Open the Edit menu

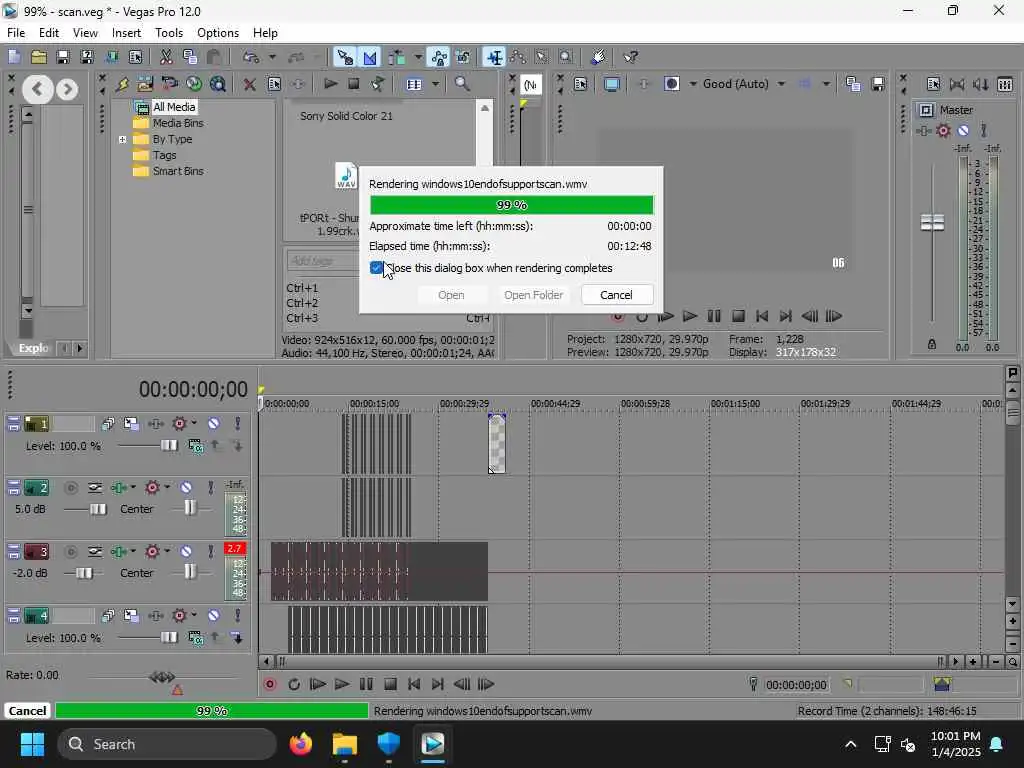[x=49, y=33]
